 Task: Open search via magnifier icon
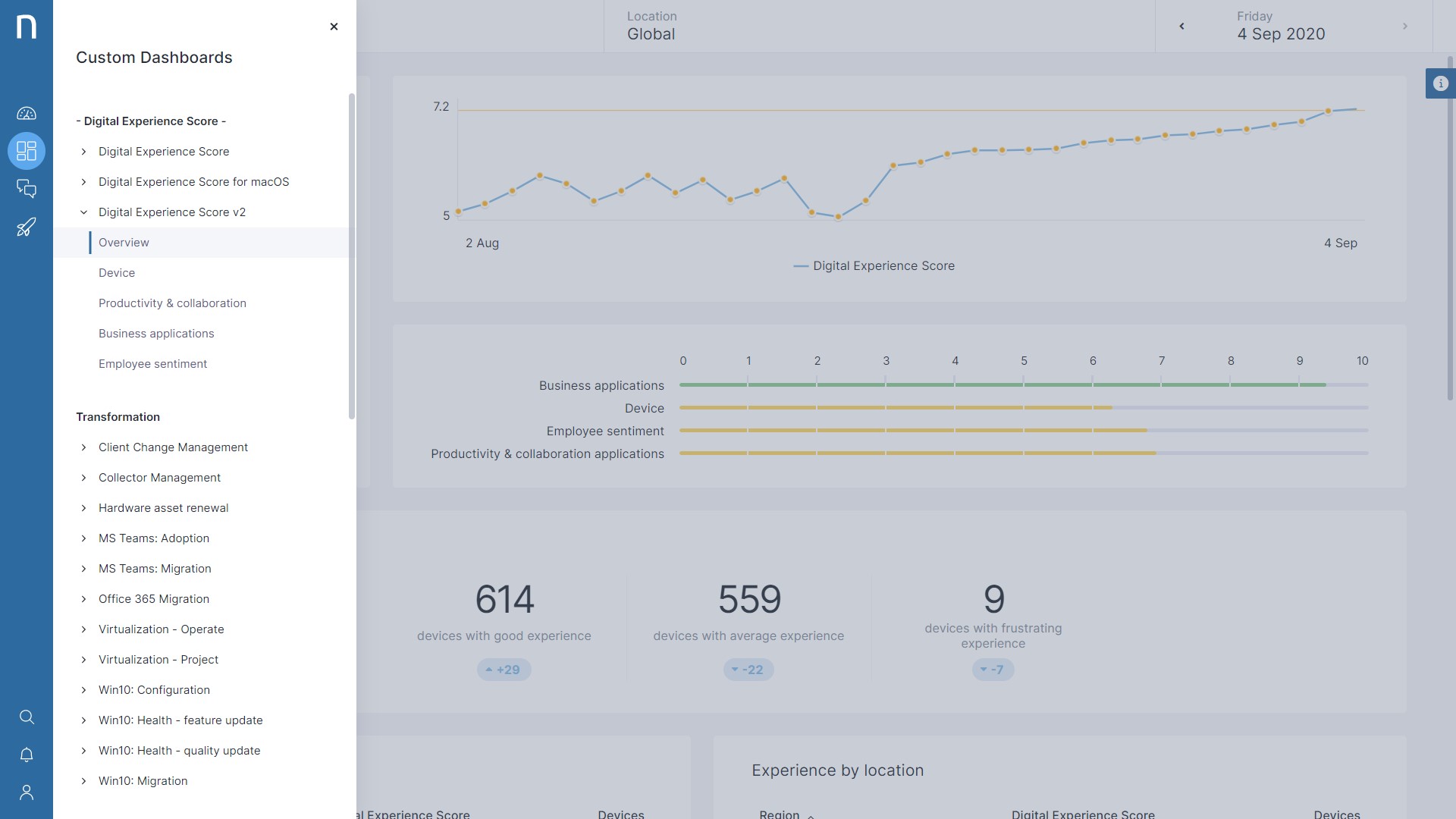tap(27, 717)
